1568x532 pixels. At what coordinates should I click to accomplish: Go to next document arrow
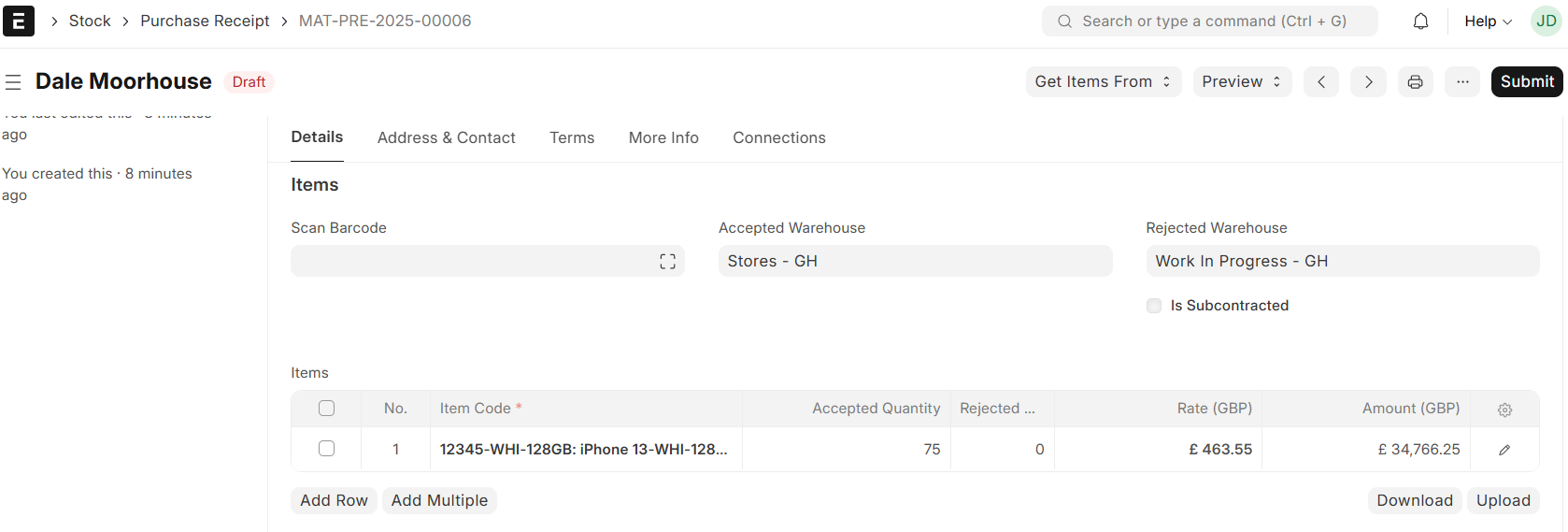(x=1368, y=82)
